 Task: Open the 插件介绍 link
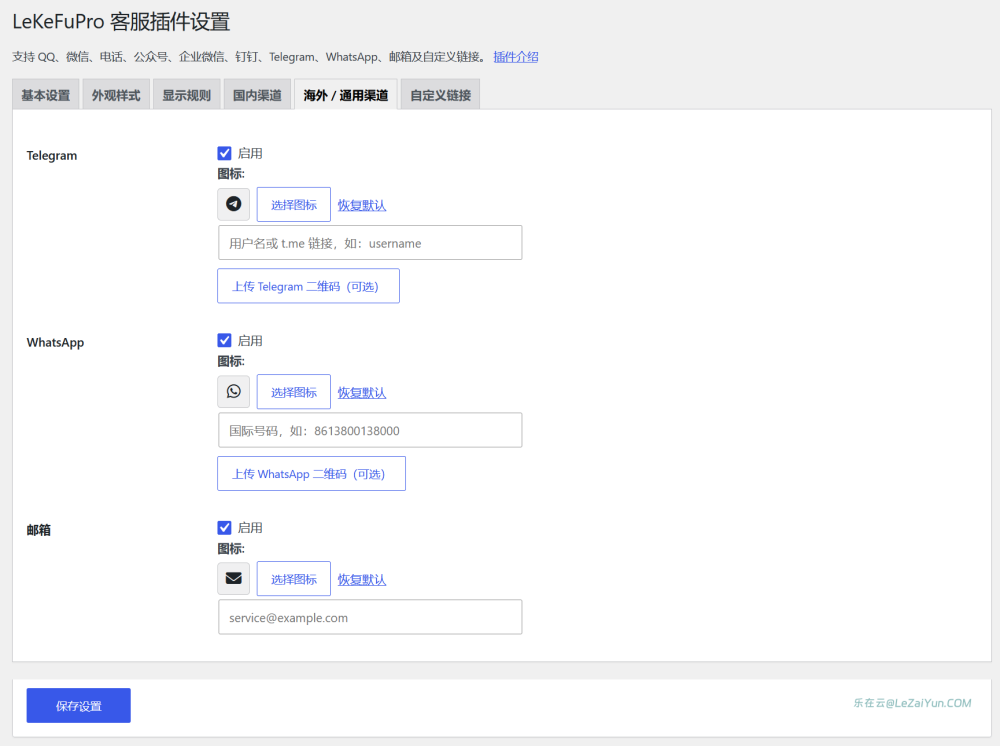click(516, 57)
